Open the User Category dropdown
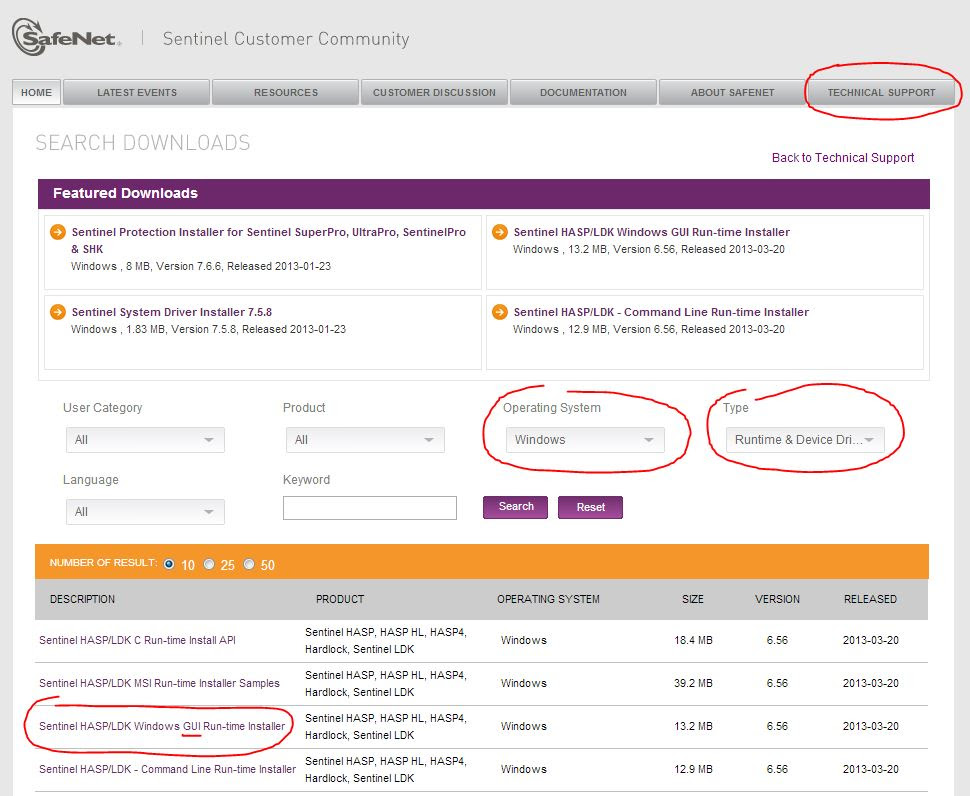This screenshot has width=970, height=796. 145,440
